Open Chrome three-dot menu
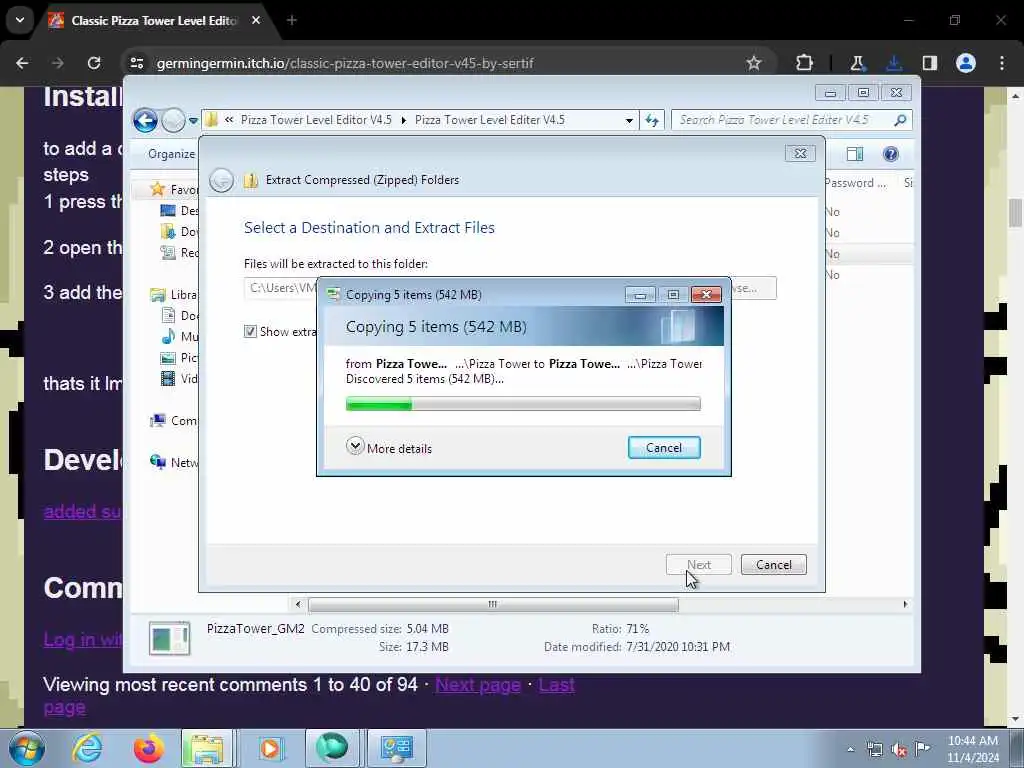This screenshot has height=768, width=1024. [x=1002, y=63]
